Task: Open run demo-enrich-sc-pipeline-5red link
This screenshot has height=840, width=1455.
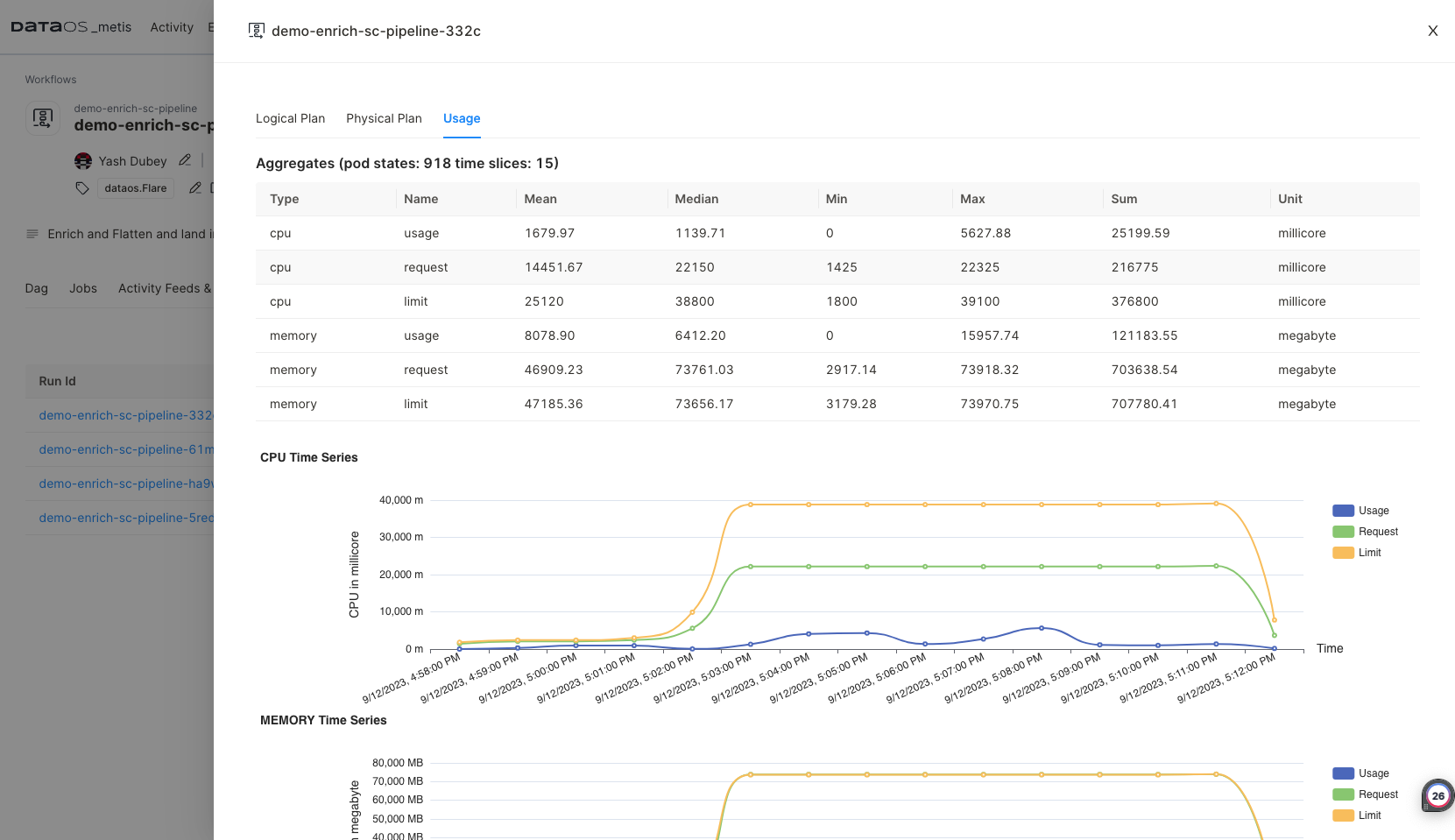Action: [x=126, y=518]
